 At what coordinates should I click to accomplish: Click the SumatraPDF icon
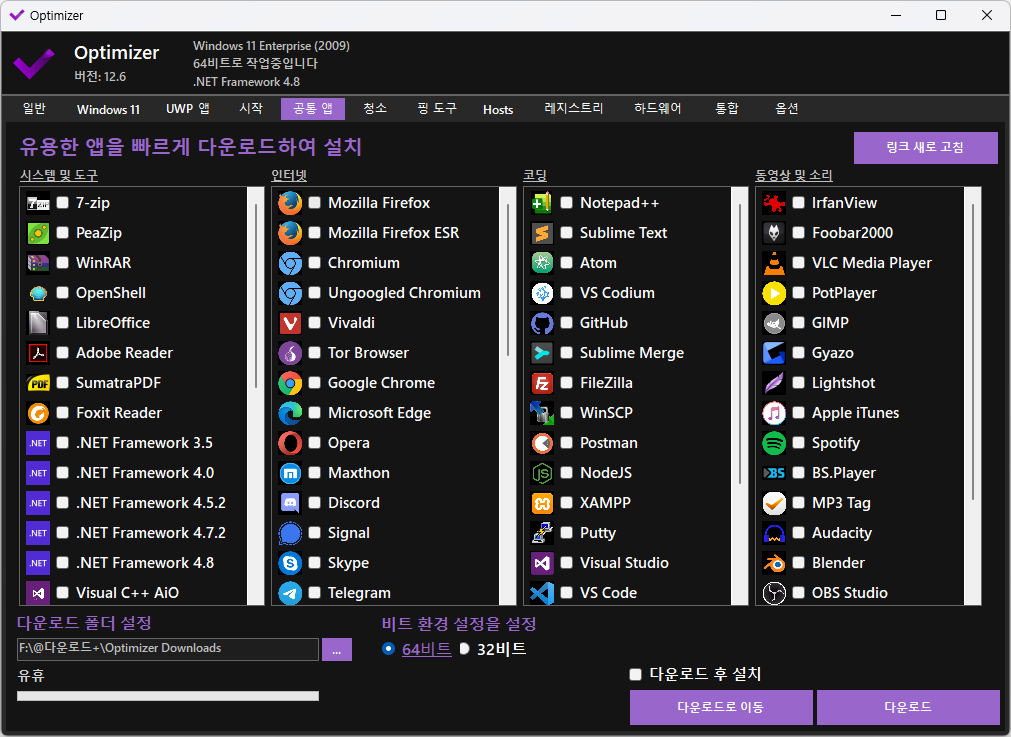point(38,383)
